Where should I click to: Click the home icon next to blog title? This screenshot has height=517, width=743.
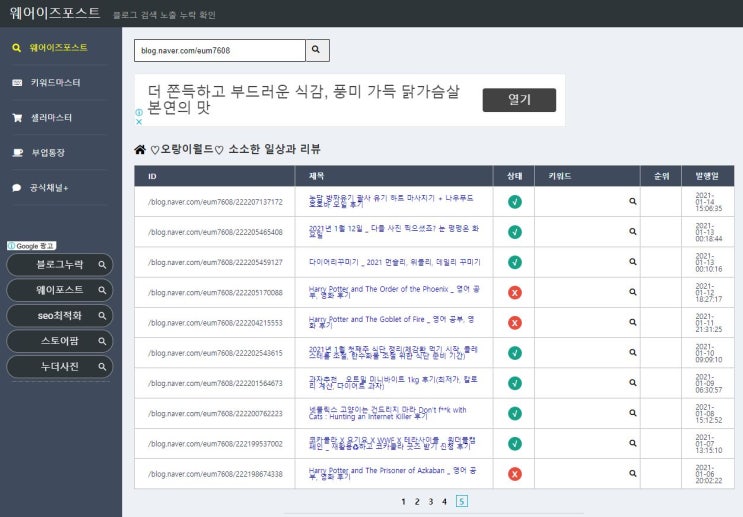point(140,150)
